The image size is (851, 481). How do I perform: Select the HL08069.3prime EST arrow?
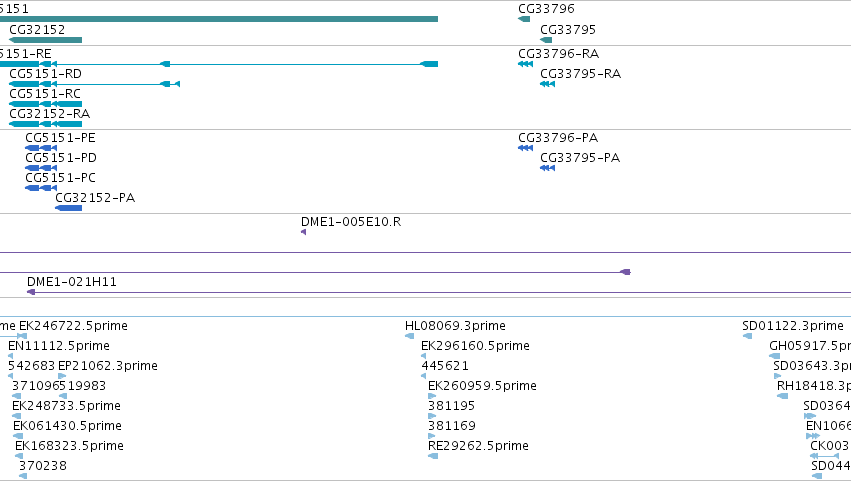pyautogui.click(x=409, y=336)
